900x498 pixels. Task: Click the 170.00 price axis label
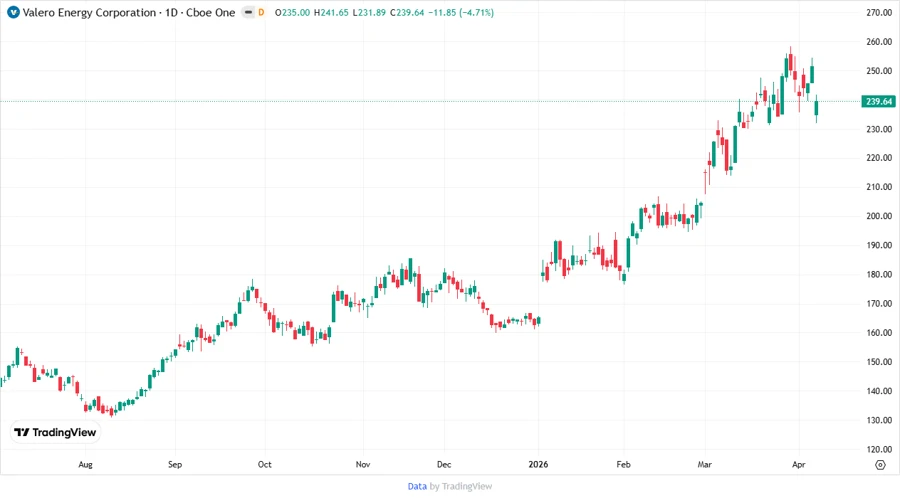[x=879, y=304]
